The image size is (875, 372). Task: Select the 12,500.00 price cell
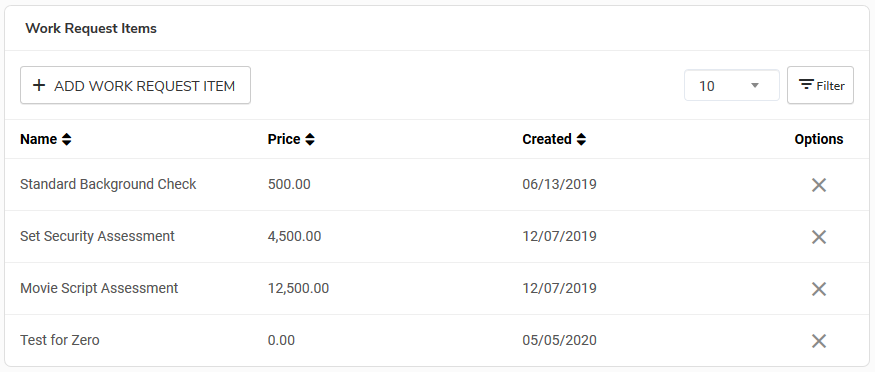[299, 288]
